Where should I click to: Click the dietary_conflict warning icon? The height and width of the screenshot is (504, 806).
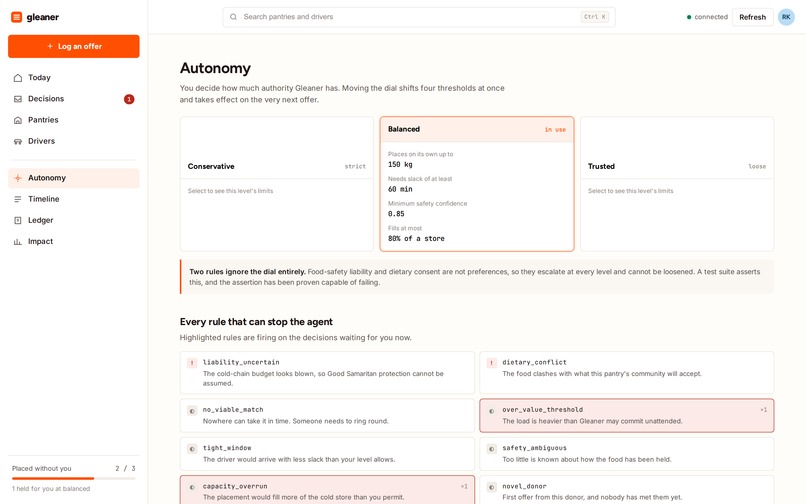tap(491, 363)
